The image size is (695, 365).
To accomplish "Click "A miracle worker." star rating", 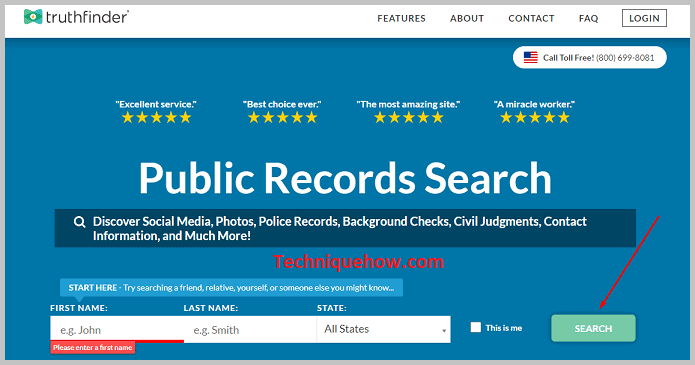I will pos(535,118).
